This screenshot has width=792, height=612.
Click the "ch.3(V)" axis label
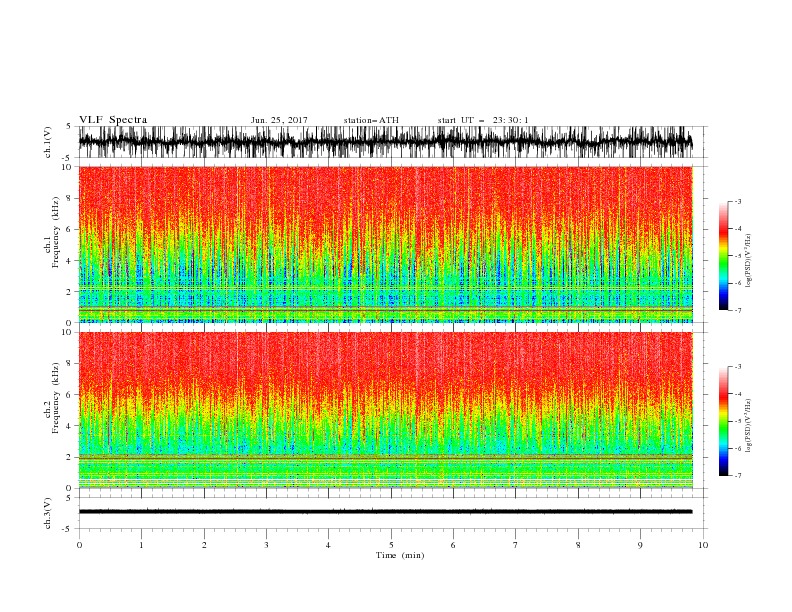48,513
